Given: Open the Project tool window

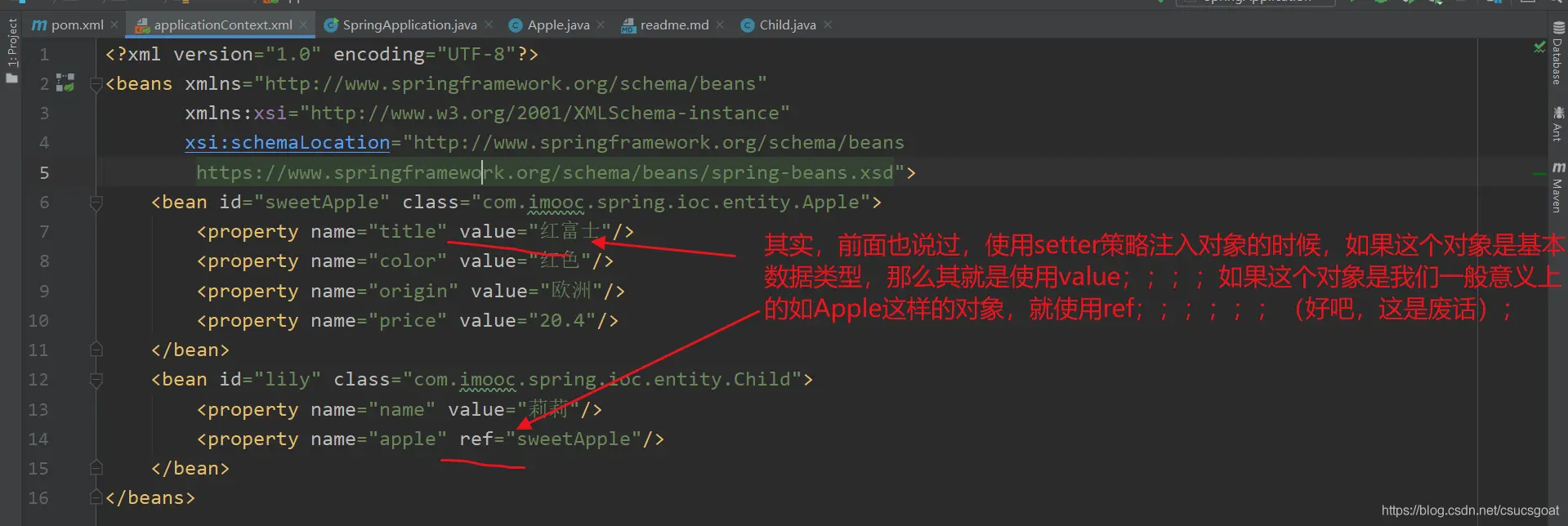Looking at the screenshot, I should click(x=11, y=51).
